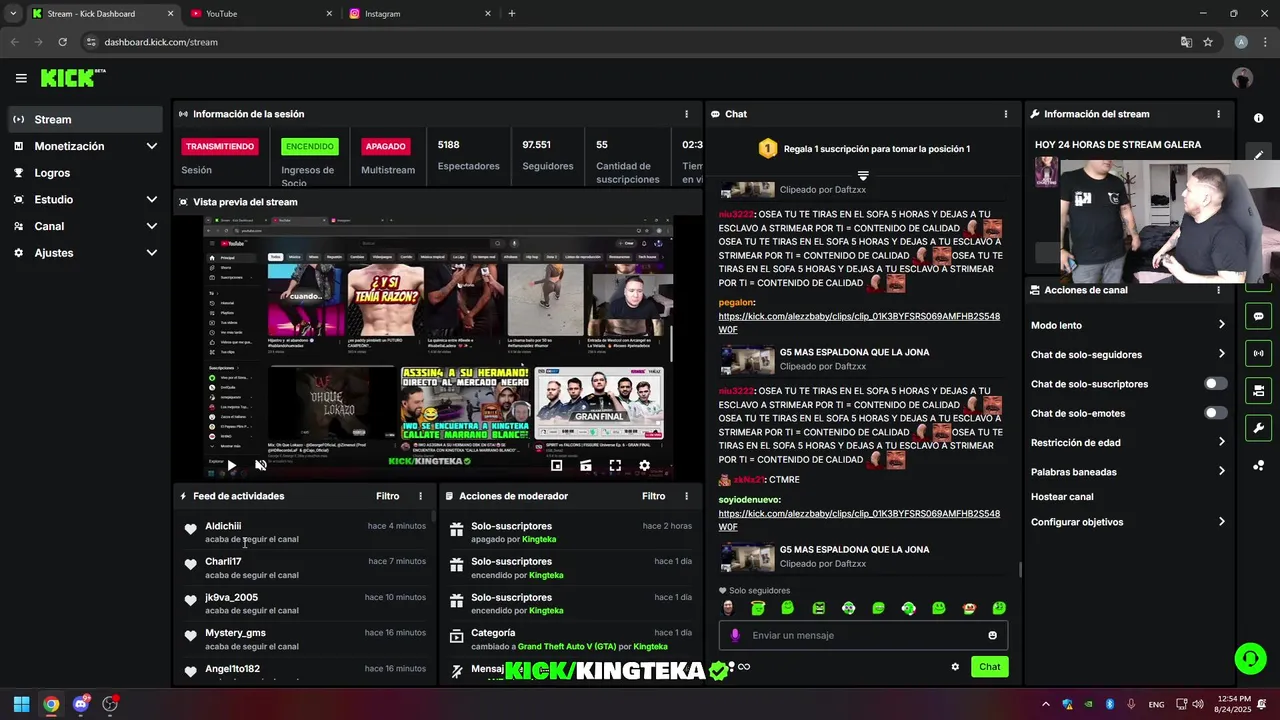The width and height of the screenshot is (1280, 720).
Task: Toggle theater mode on the stream preview
Action: pyautogui.click(x=586, y=465)
